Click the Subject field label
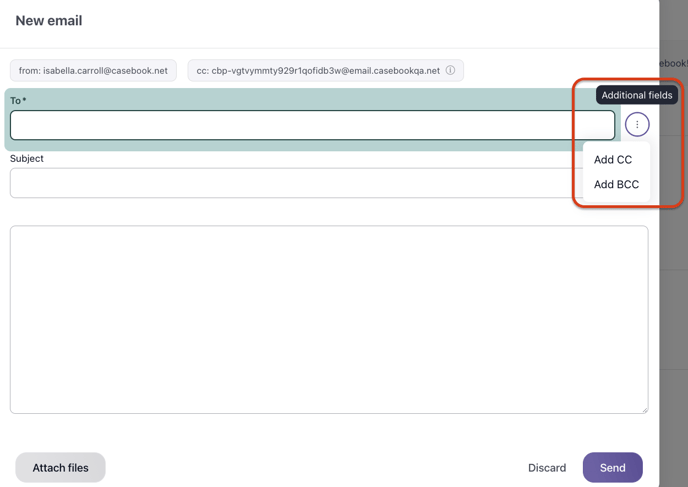 pyautogui.click(x=27, y=159)
